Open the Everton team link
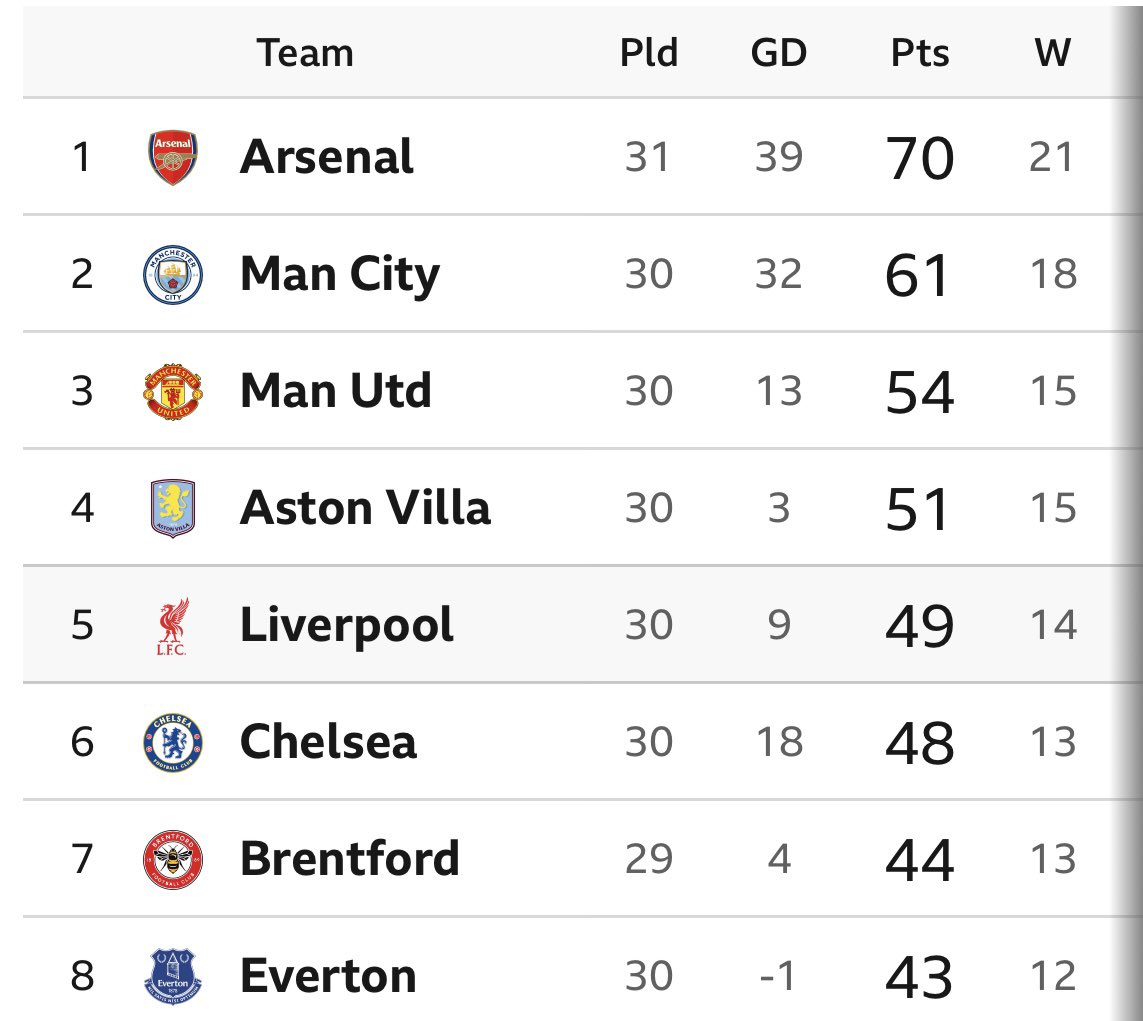 pyautogui.click(x=328, y=976)
